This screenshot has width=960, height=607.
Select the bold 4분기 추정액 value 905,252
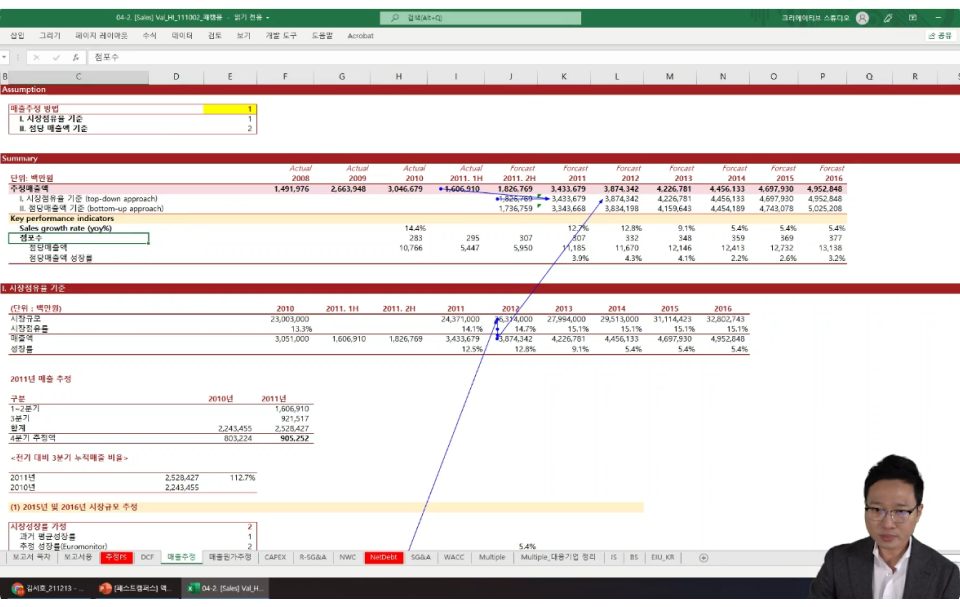point(285,439)
